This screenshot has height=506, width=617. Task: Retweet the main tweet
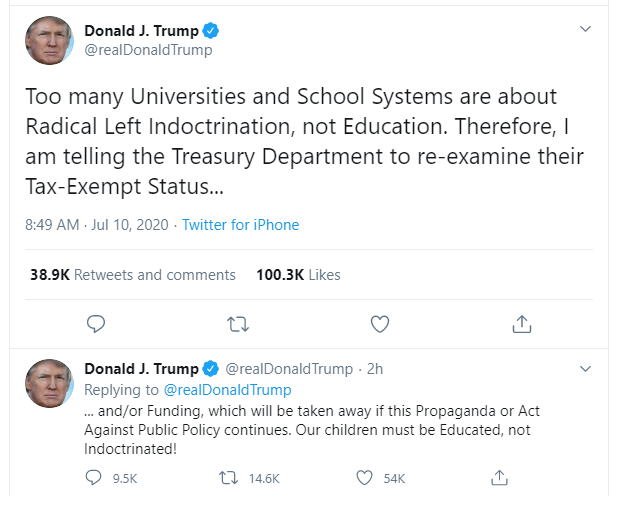237,324
